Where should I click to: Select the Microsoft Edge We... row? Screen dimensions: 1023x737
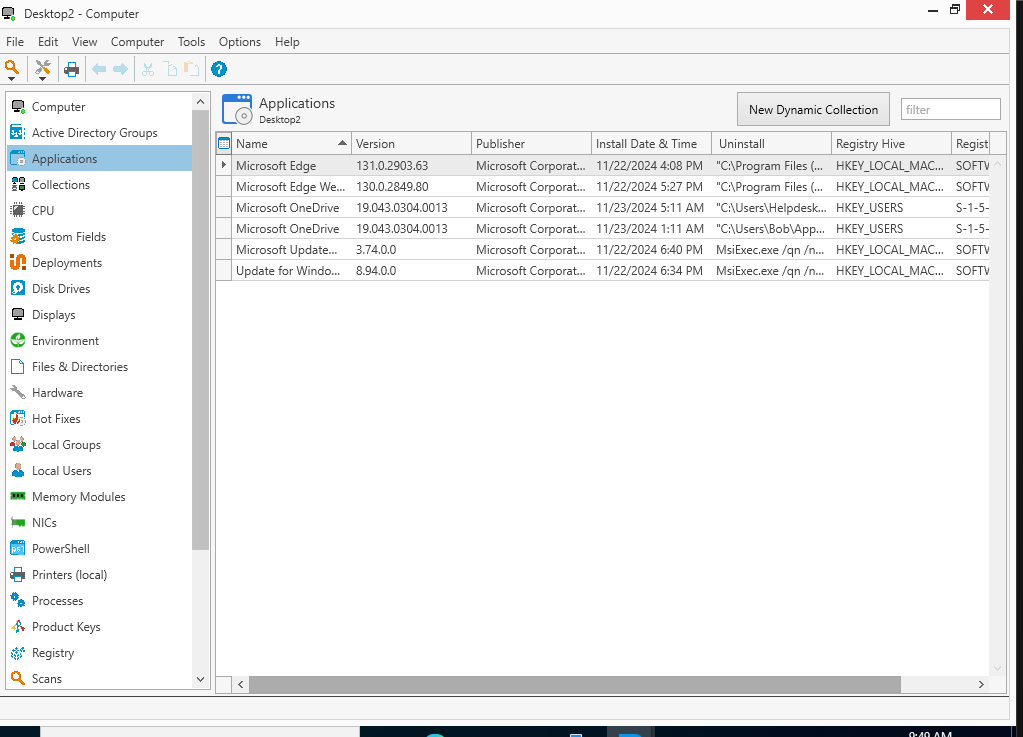coord(603,187)
